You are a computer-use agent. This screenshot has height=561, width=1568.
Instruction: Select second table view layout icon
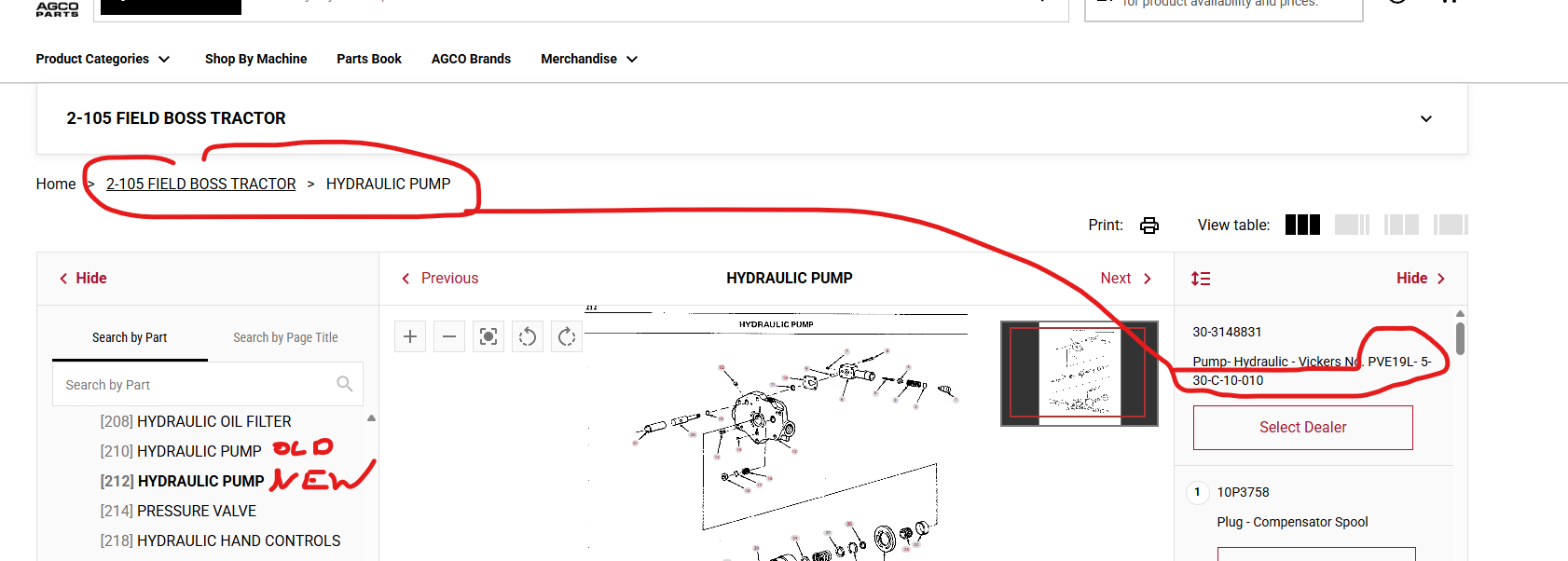(x=1352, y=225)
